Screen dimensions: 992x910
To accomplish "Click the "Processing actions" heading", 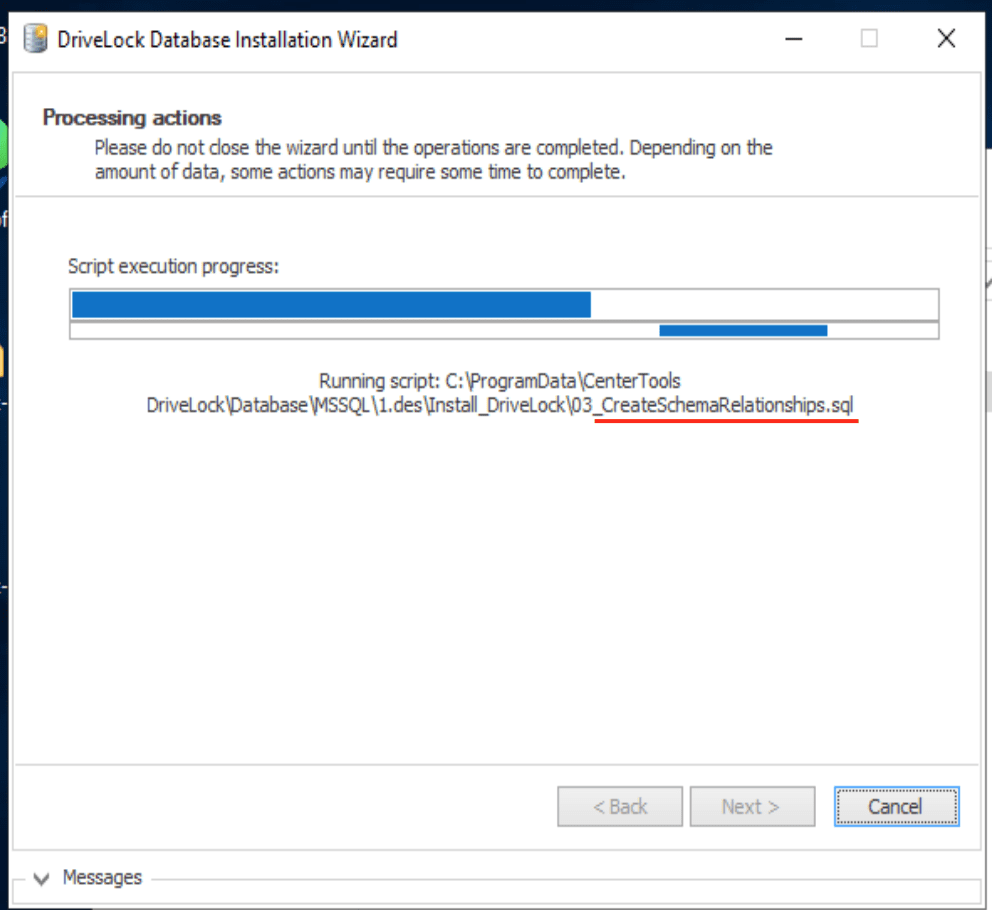I will (x=132, y=118).
